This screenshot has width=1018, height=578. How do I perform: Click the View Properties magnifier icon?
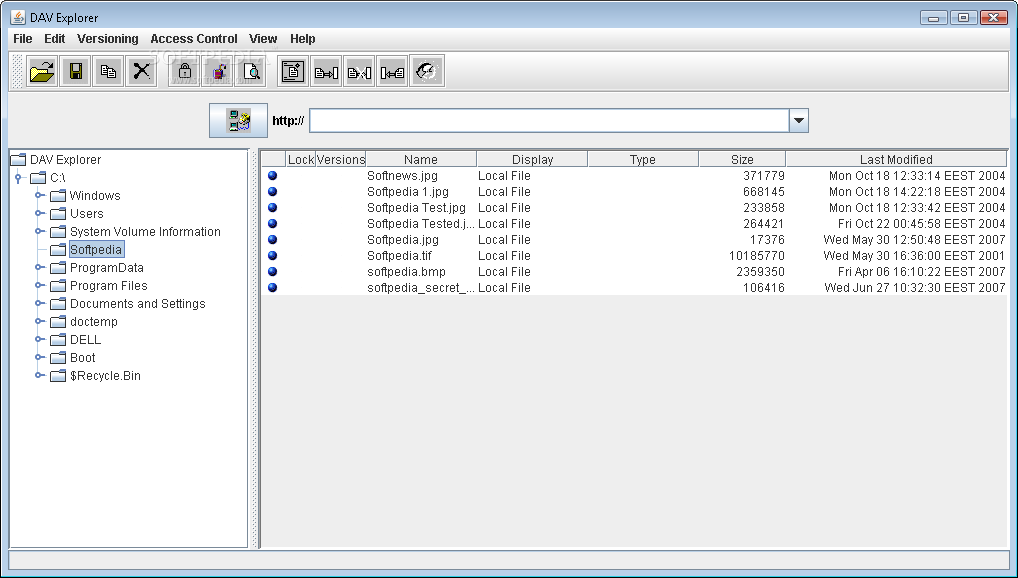[x=251, y=71]
